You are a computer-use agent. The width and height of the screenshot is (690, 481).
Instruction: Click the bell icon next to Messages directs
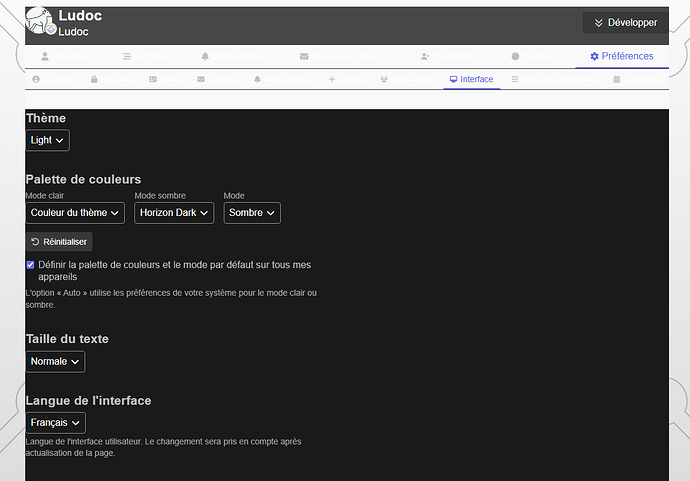205,56
